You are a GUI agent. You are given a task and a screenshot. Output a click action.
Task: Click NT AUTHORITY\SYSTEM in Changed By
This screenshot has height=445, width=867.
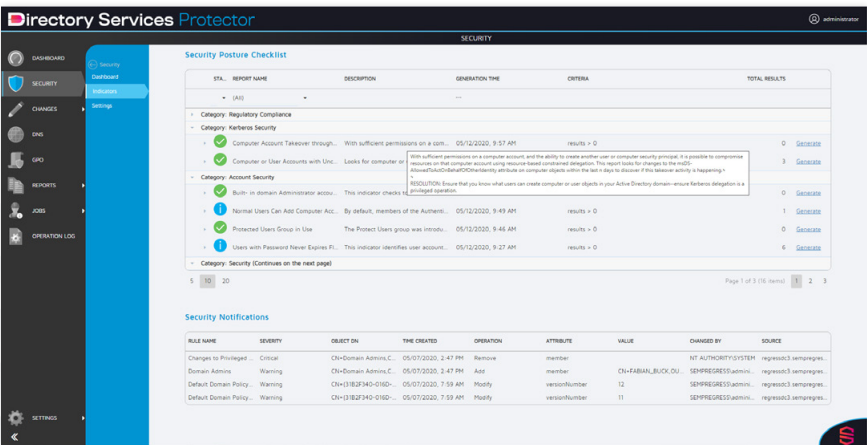pos(722,358)
